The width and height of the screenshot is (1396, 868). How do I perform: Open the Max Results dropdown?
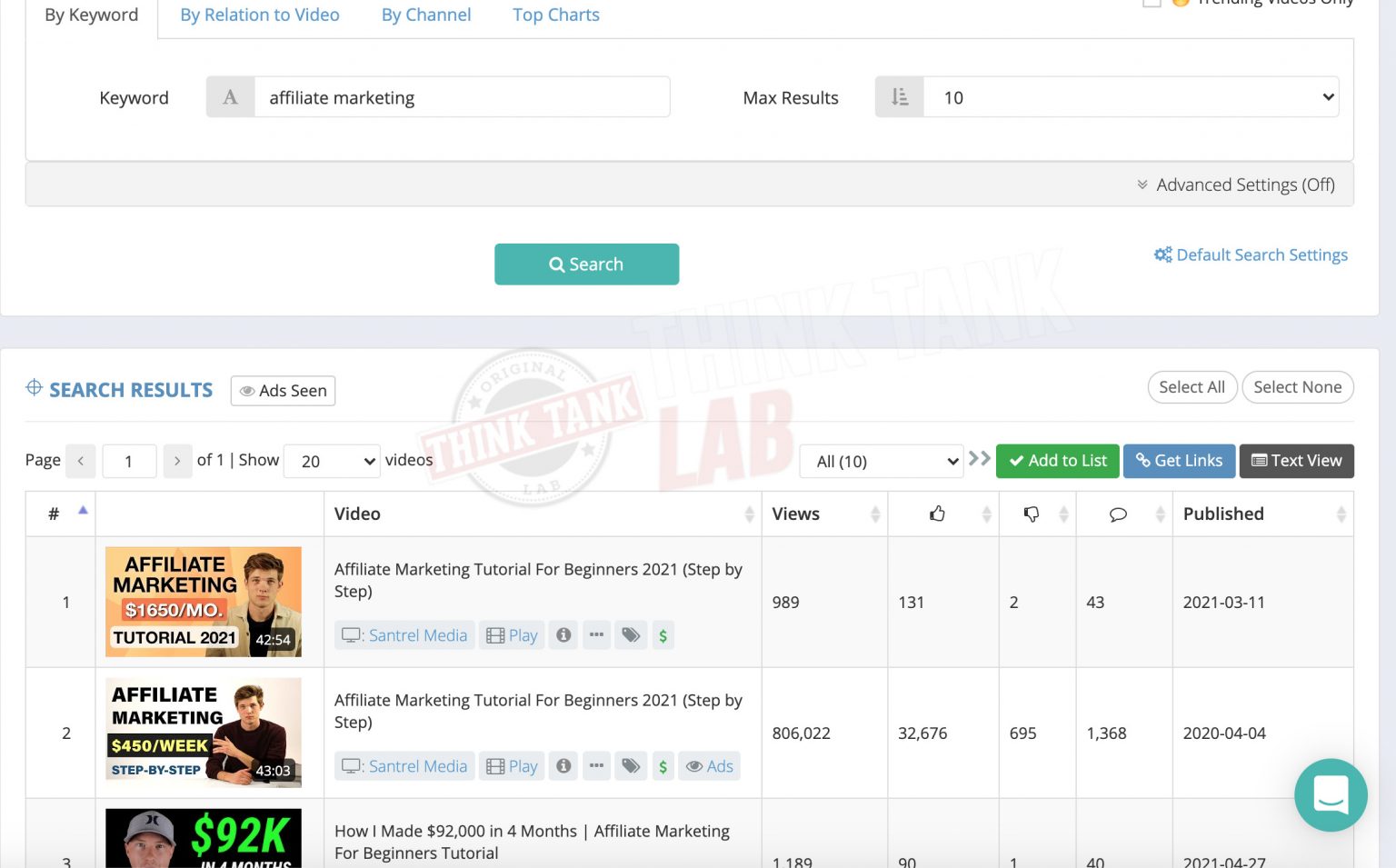[1130, 97]
